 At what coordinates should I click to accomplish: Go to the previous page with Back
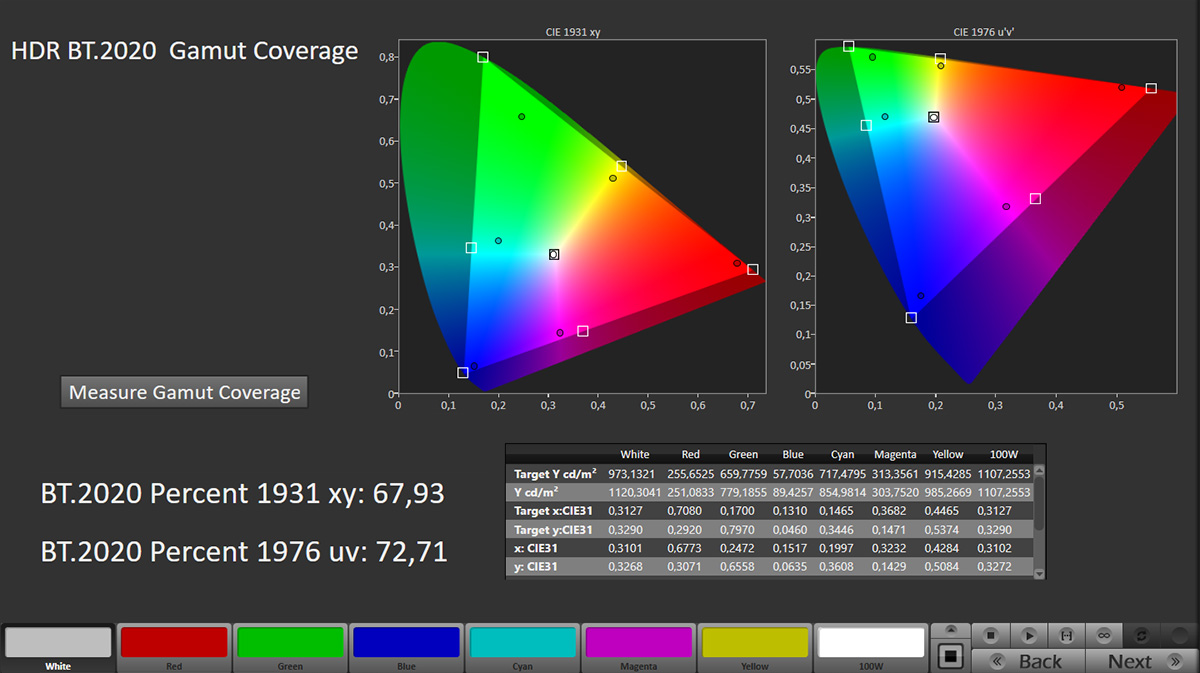click(x=1029, y=661)
